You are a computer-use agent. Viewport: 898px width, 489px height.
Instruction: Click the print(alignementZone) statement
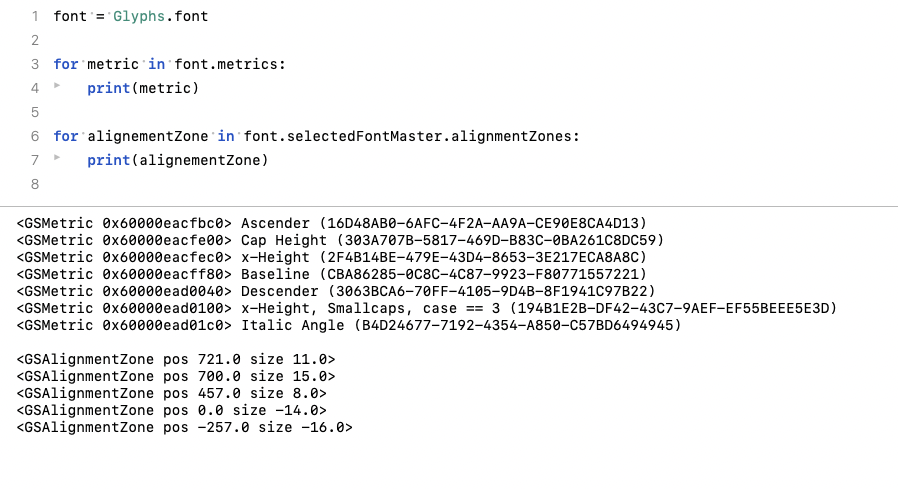177,160
